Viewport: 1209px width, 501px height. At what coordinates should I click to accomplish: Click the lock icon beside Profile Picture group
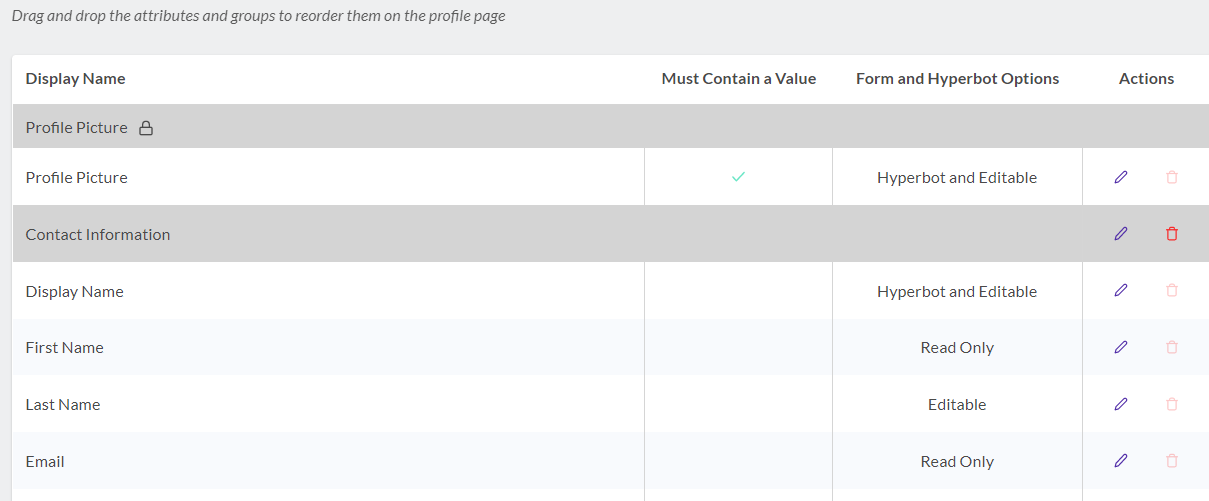(x=146, y=128)
